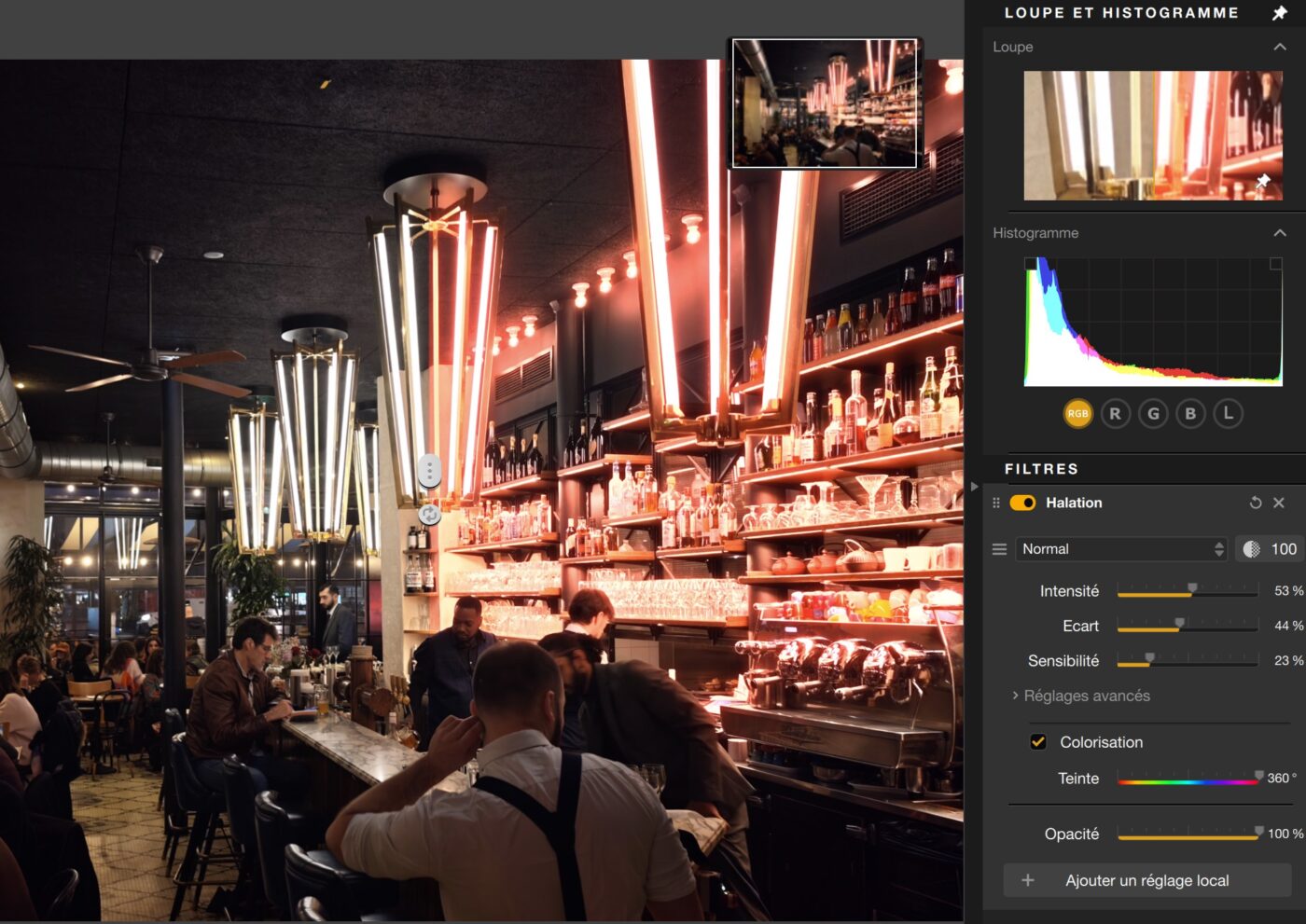1306x924 pixels.
Task: Collapse the Loupe section
Action: tap(1279, 47)
